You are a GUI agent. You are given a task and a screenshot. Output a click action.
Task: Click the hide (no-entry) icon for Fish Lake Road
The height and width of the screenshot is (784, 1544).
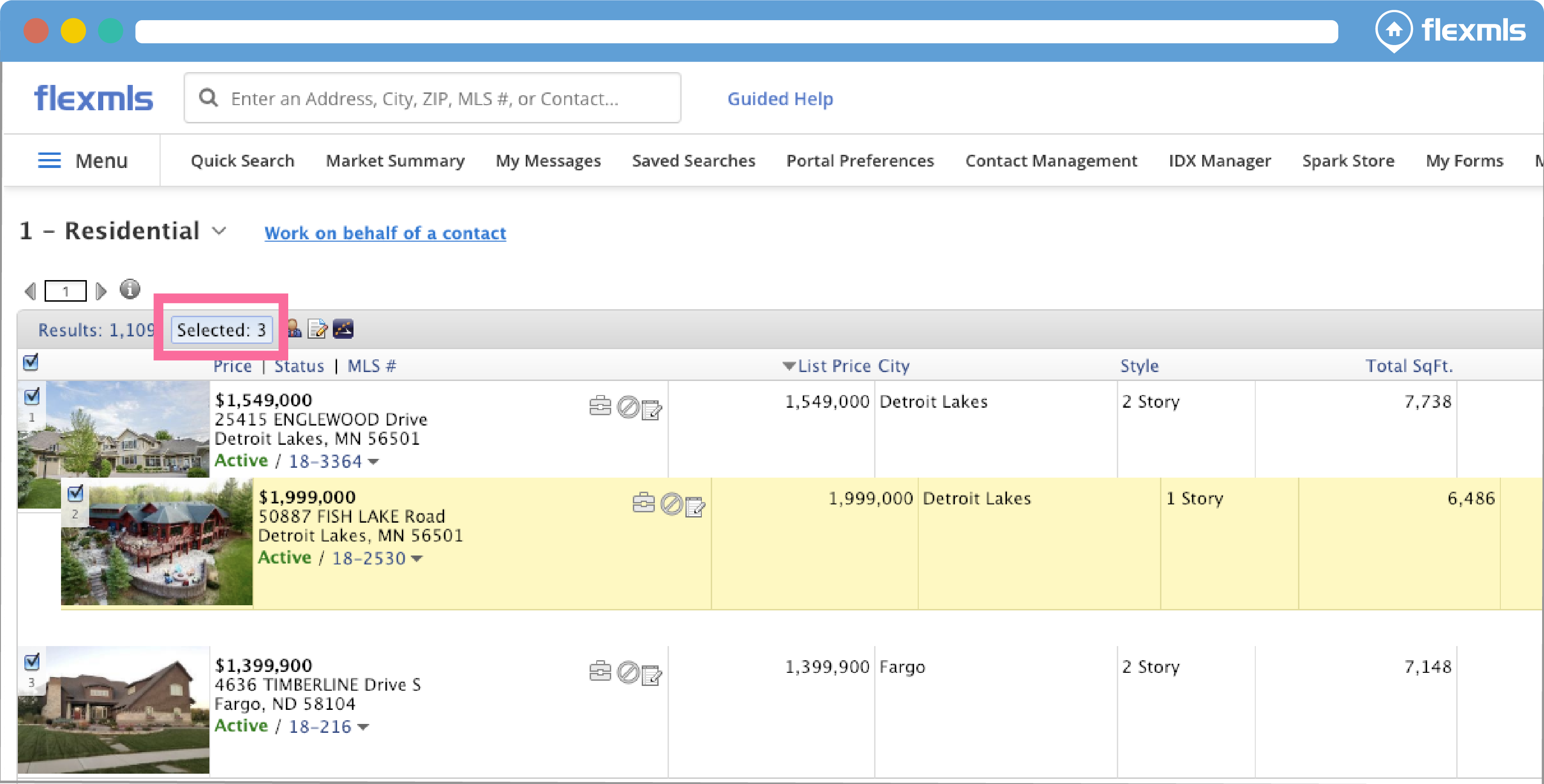pos(671,504)
